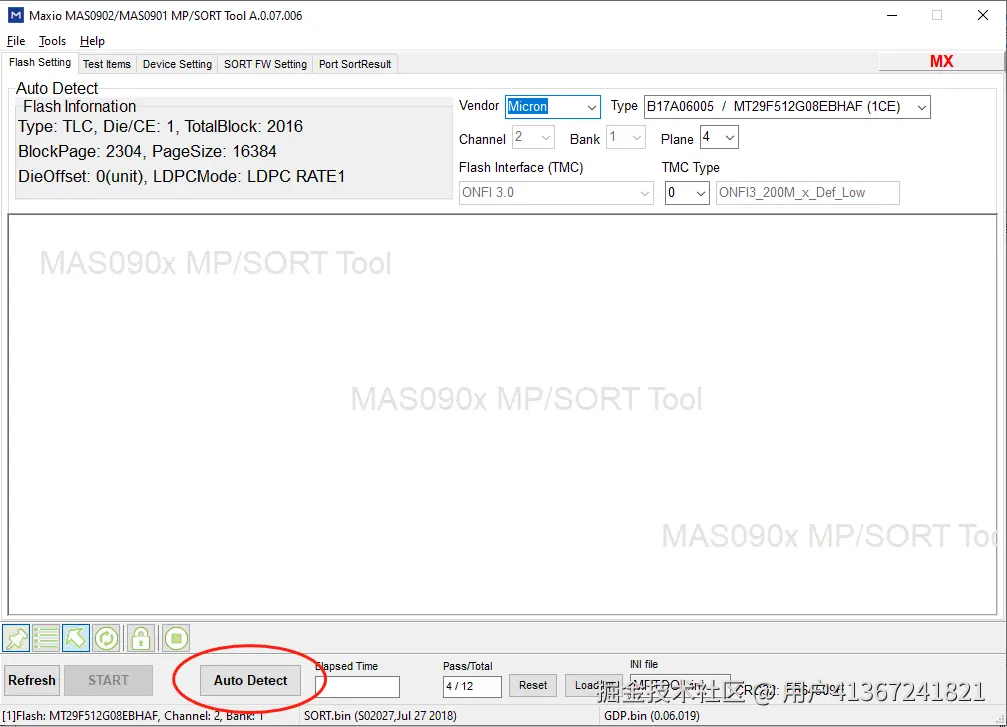Switch to the Test Items tab
The image size is (1007, 727).
click(x=107, y=64)
